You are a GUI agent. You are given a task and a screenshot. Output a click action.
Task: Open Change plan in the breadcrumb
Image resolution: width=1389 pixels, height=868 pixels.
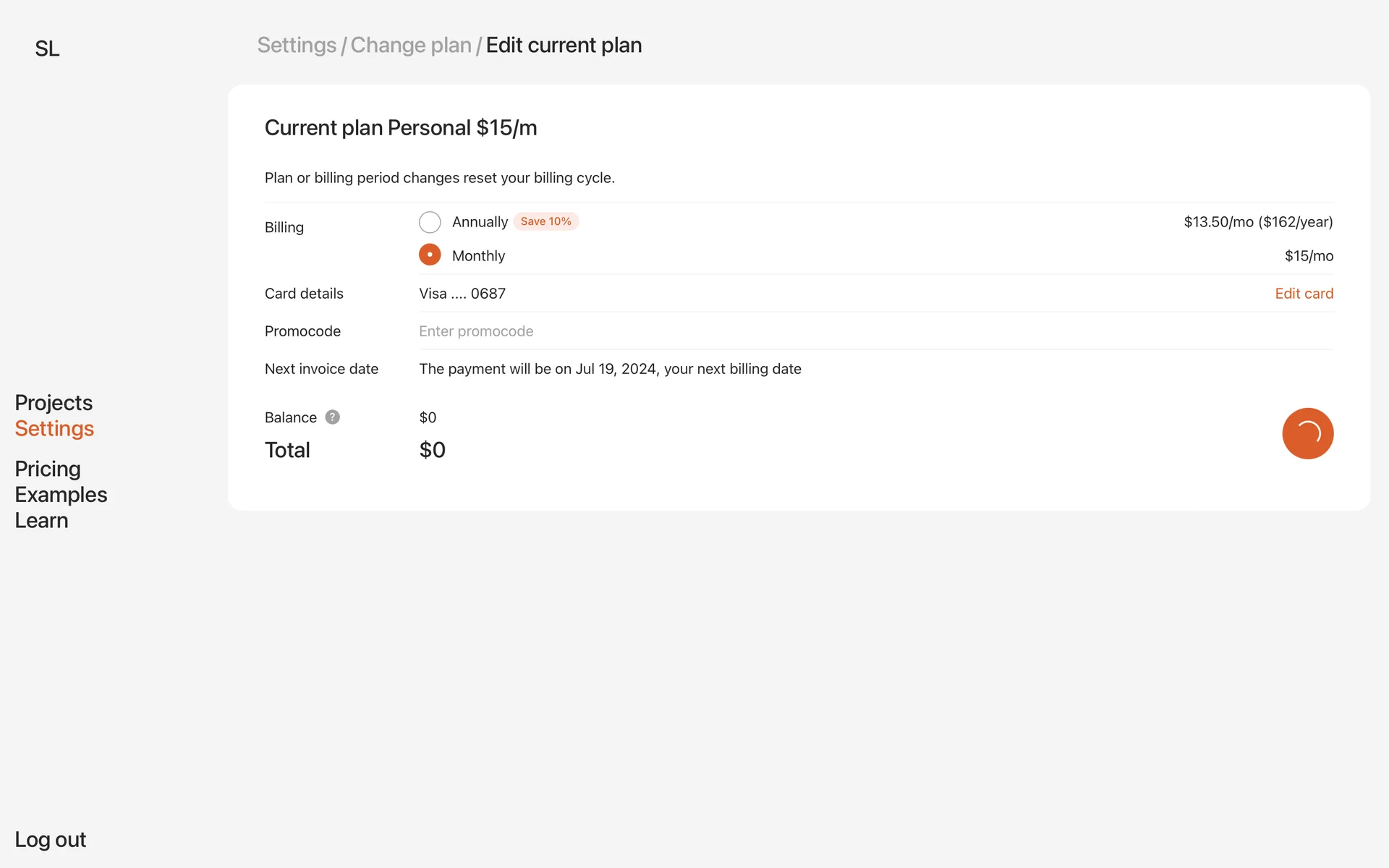click(x=410, y=45)
